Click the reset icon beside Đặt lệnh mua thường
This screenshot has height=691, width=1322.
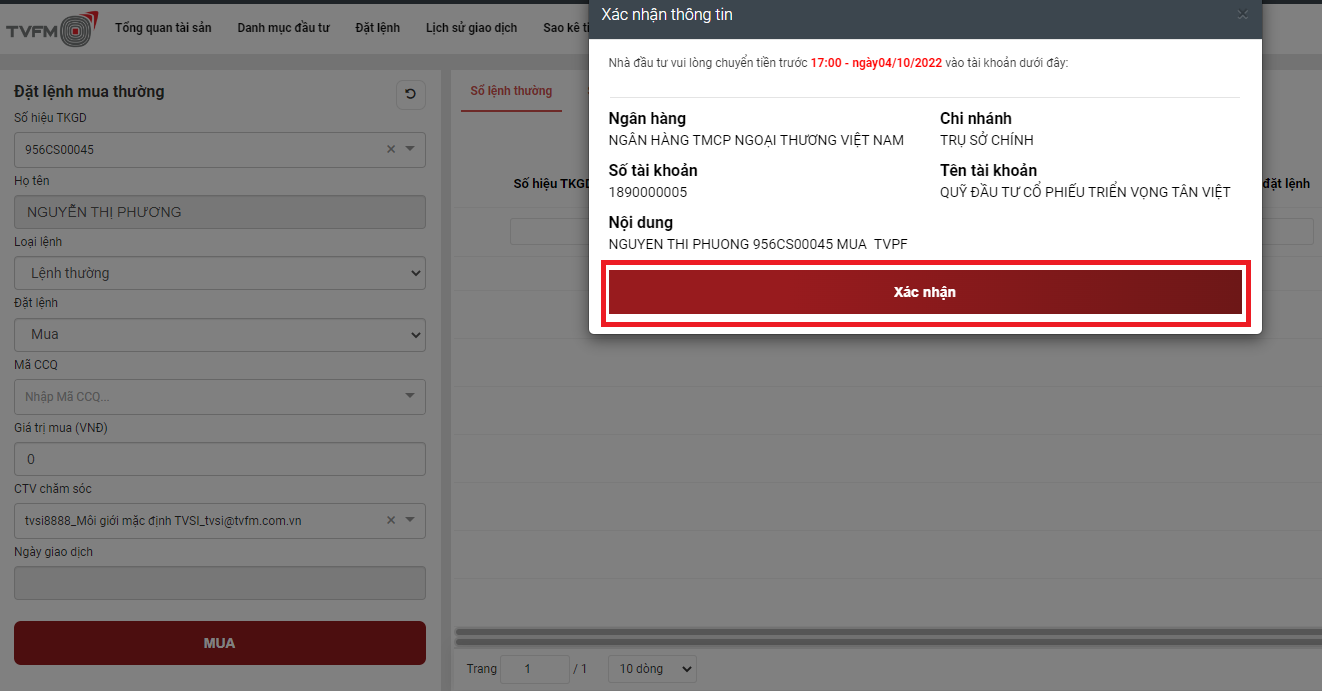pos(410,95)
